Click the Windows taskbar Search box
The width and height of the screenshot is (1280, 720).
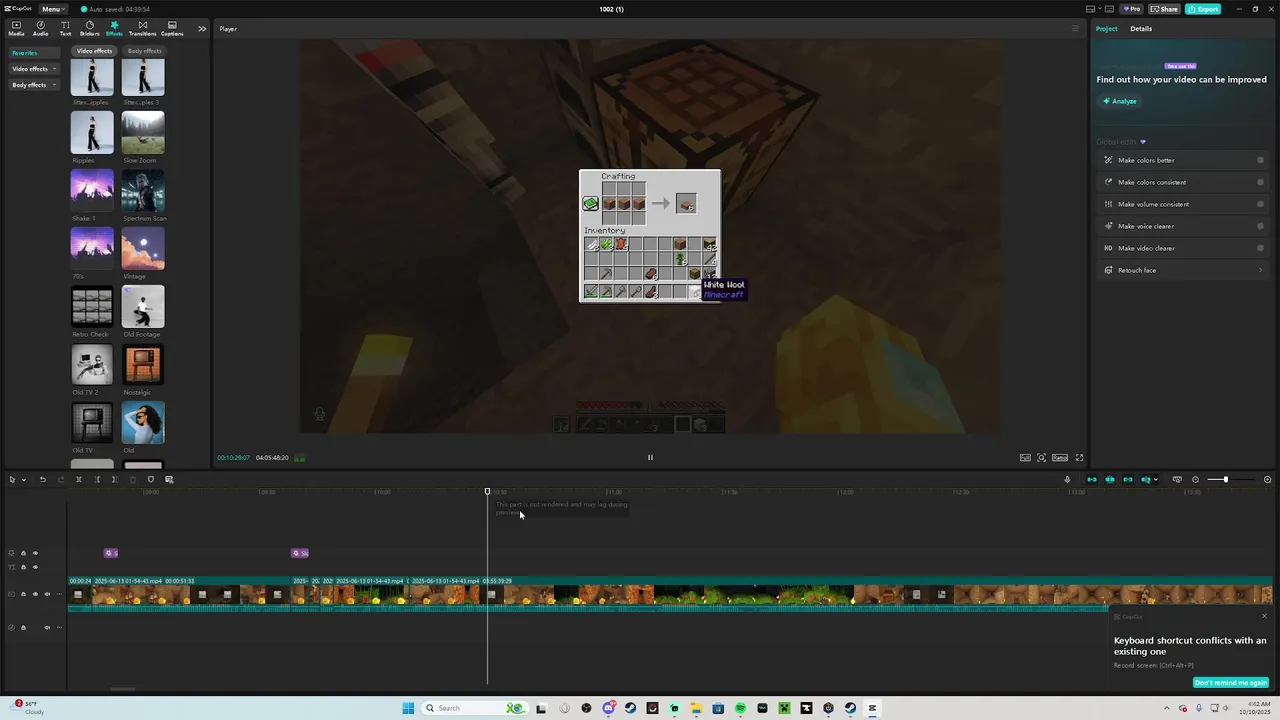[x=474, y=708]
